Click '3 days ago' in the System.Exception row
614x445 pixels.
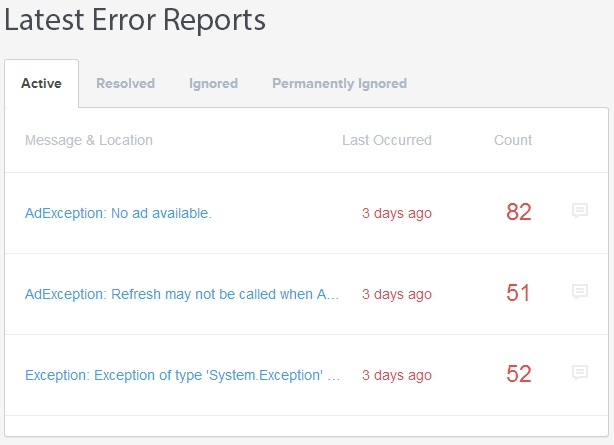[x=397, y=375]
